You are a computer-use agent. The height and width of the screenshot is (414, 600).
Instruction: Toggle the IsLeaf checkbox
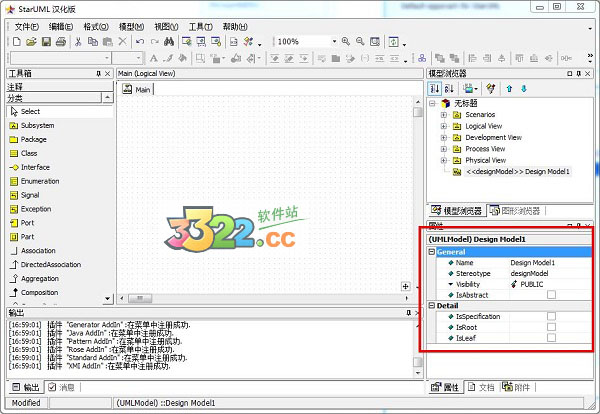(x=551, y=337)
